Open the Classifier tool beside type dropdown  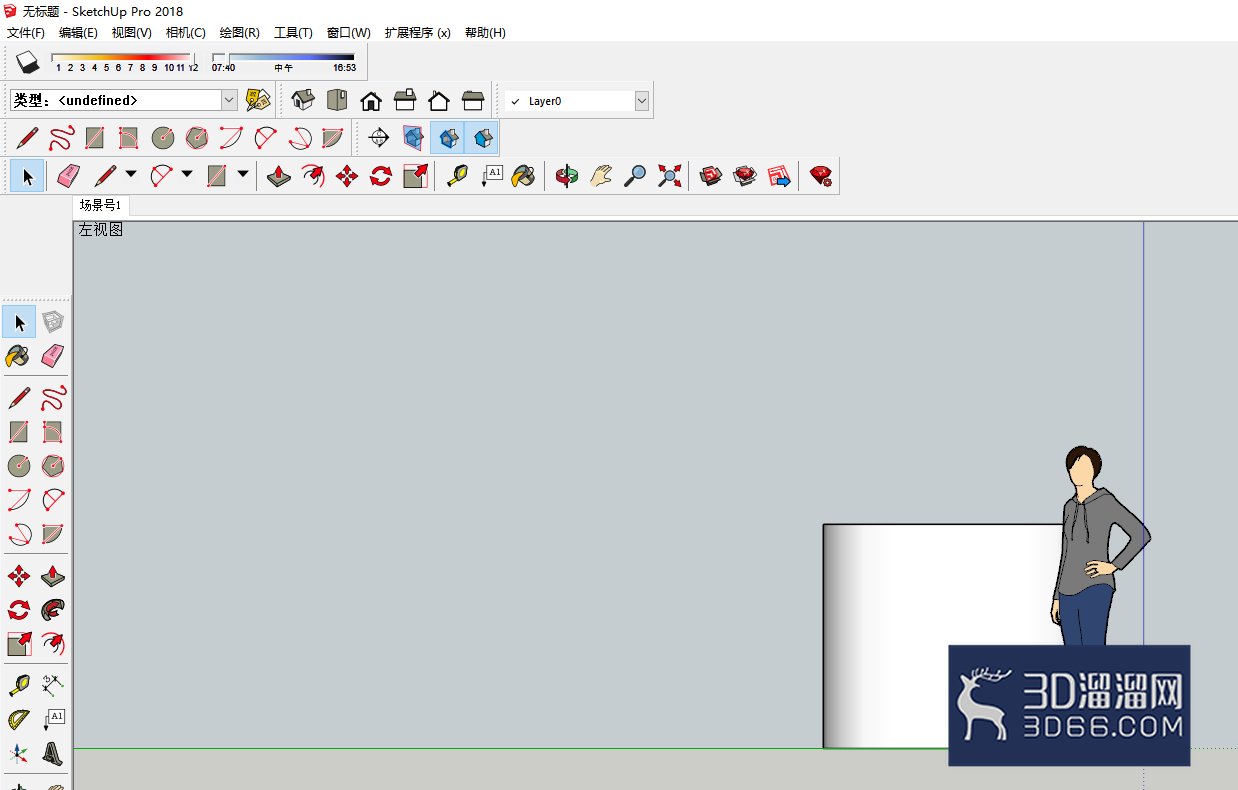258,100
